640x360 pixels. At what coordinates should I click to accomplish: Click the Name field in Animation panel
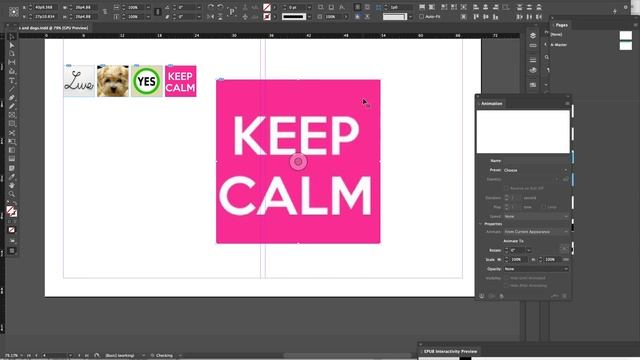[x=535, y=161]
